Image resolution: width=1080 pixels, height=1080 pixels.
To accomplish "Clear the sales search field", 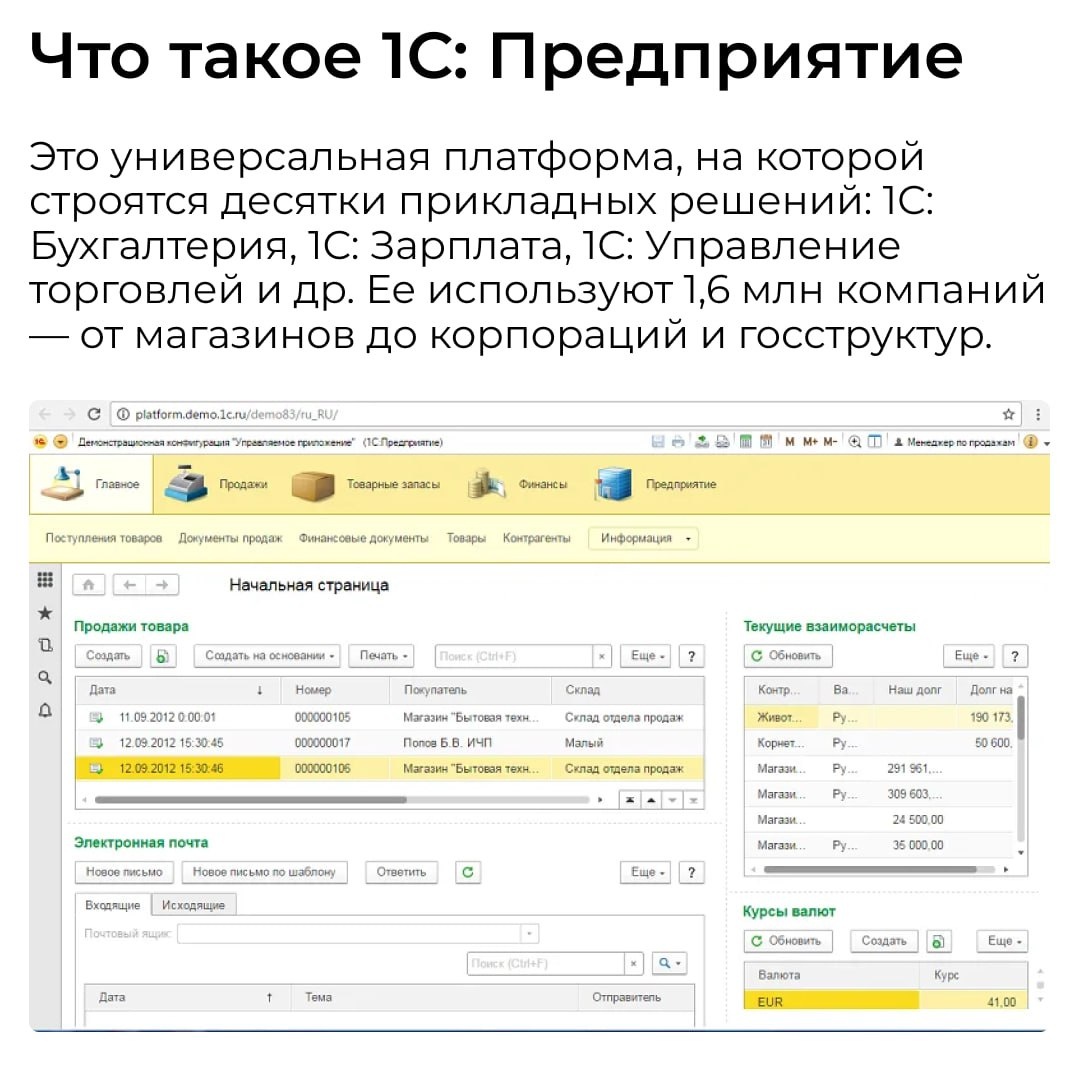I will [x=601, y=656].
